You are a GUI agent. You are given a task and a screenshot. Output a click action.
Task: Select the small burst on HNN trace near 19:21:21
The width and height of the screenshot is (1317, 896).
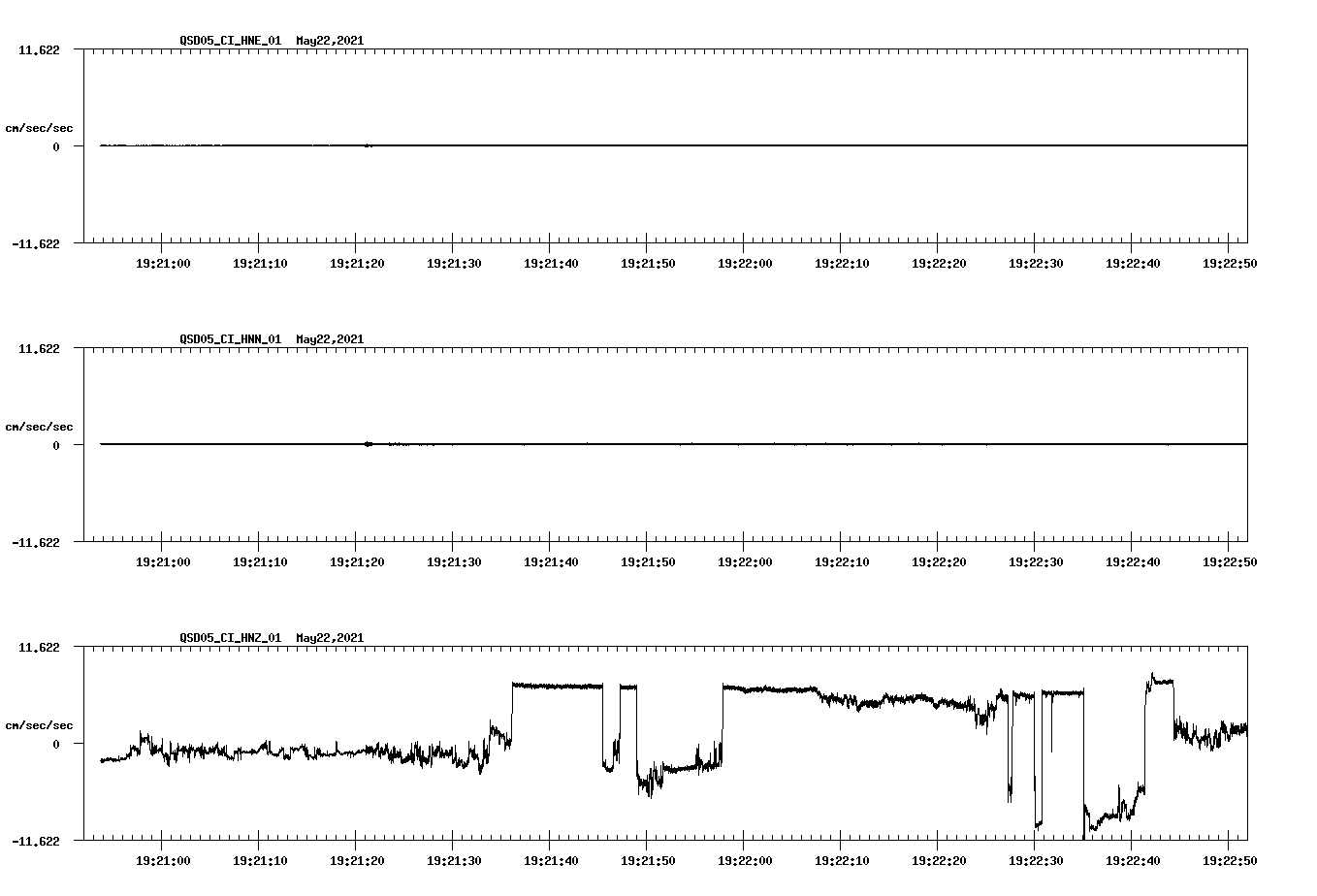(x=368, y=444)
